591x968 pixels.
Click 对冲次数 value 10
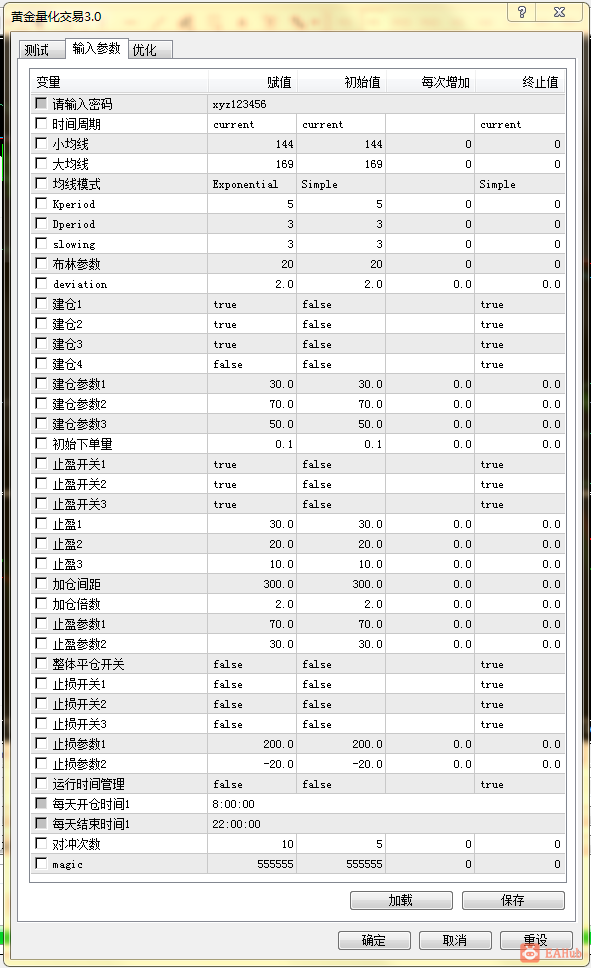[x=252, y=844]
